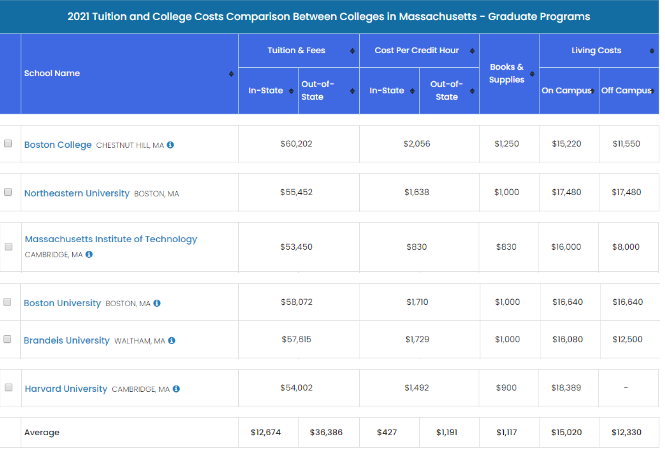Click the table title banner text
665x451 pixels.
pos(329,17)
